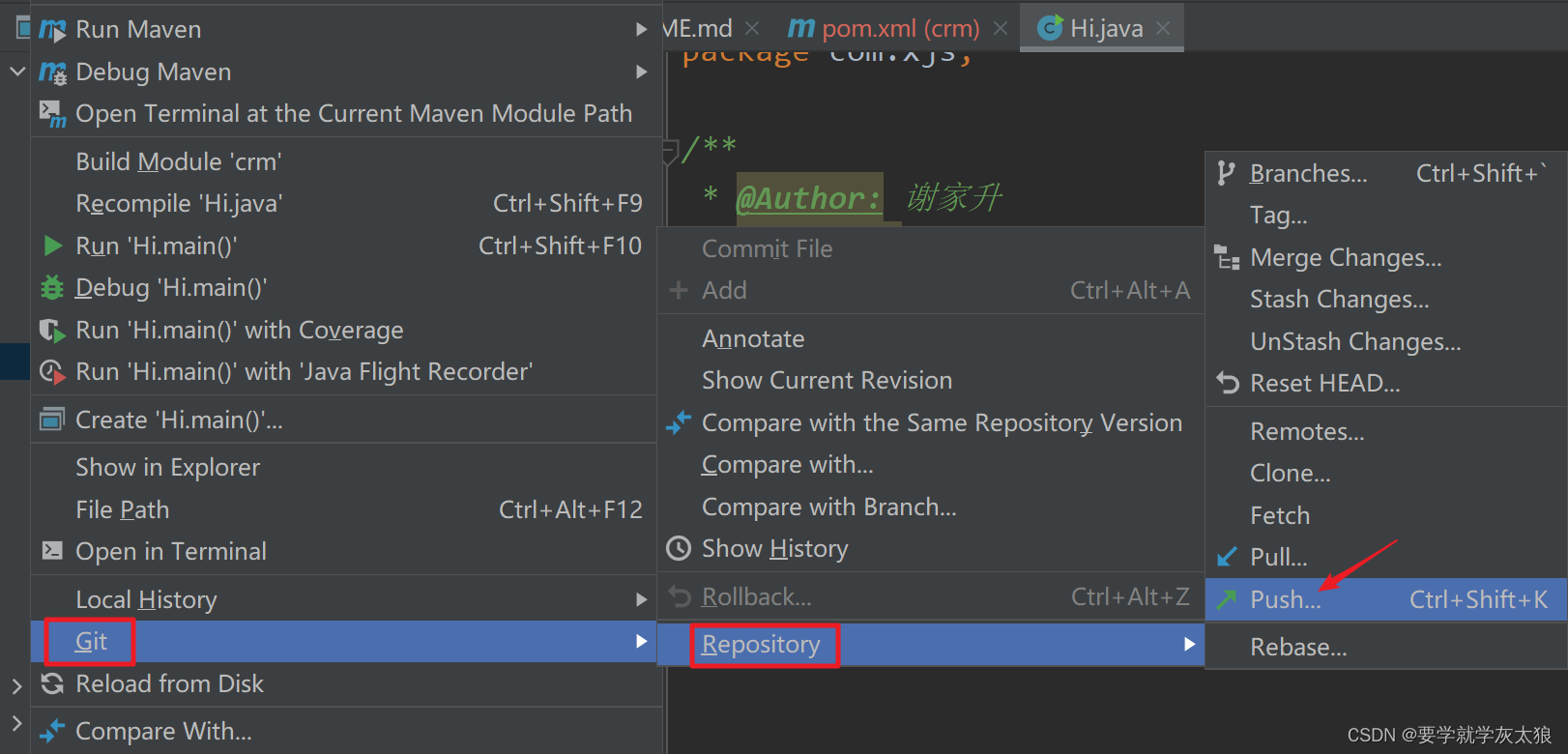
Task: Choose plain Compare with... in Git submenu
Action: point(930,464)
